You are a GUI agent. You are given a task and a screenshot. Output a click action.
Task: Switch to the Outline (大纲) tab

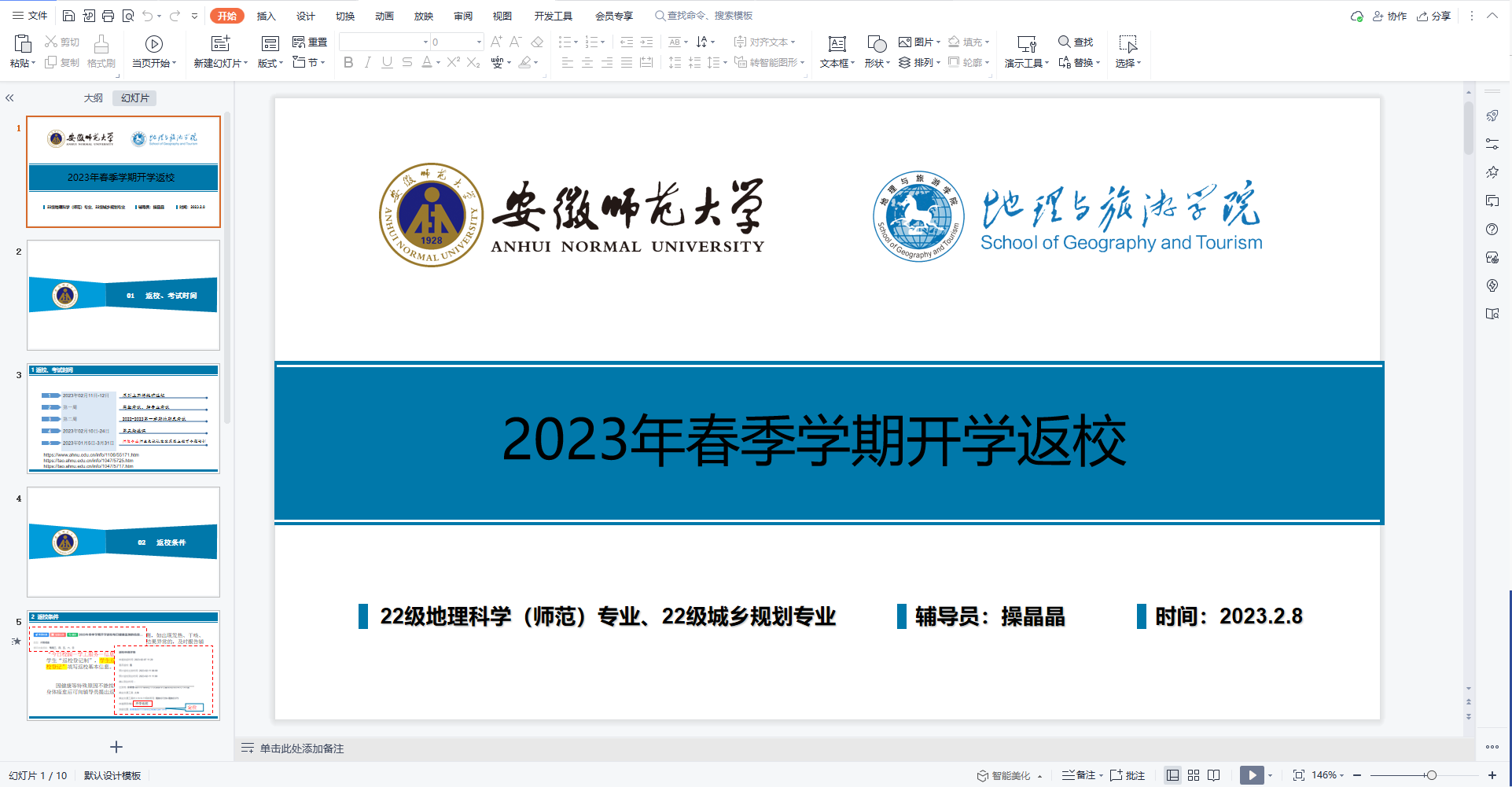[x=94, y=98]
